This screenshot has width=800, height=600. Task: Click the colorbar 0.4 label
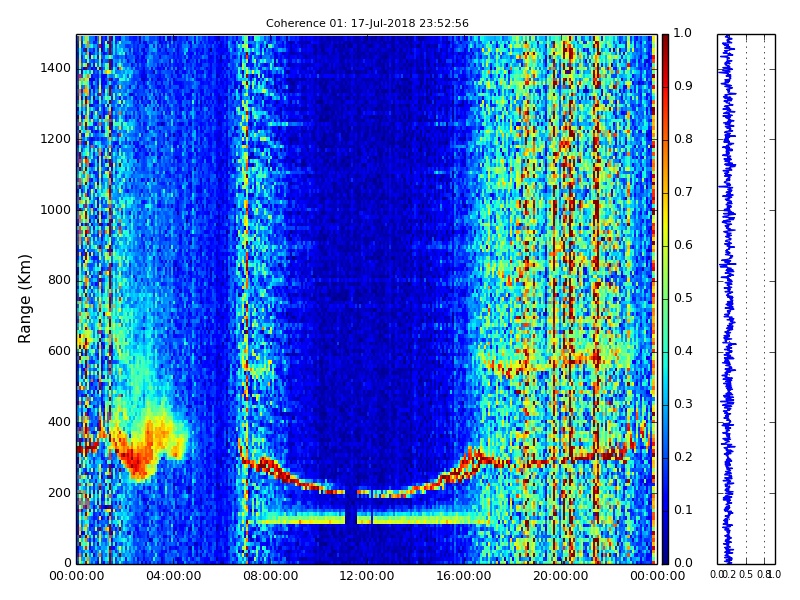pyautogui.click(x=683, y=351)
